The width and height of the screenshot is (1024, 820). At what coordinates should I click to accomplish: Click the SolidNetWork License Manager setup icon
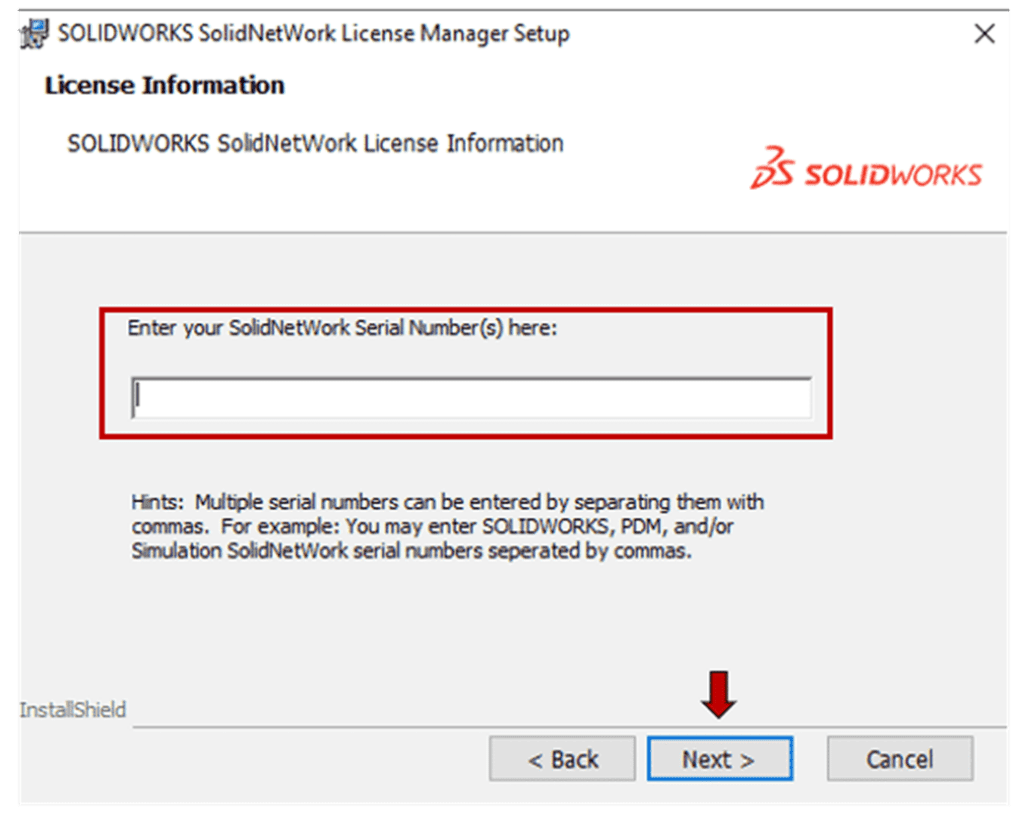[32, 31]
